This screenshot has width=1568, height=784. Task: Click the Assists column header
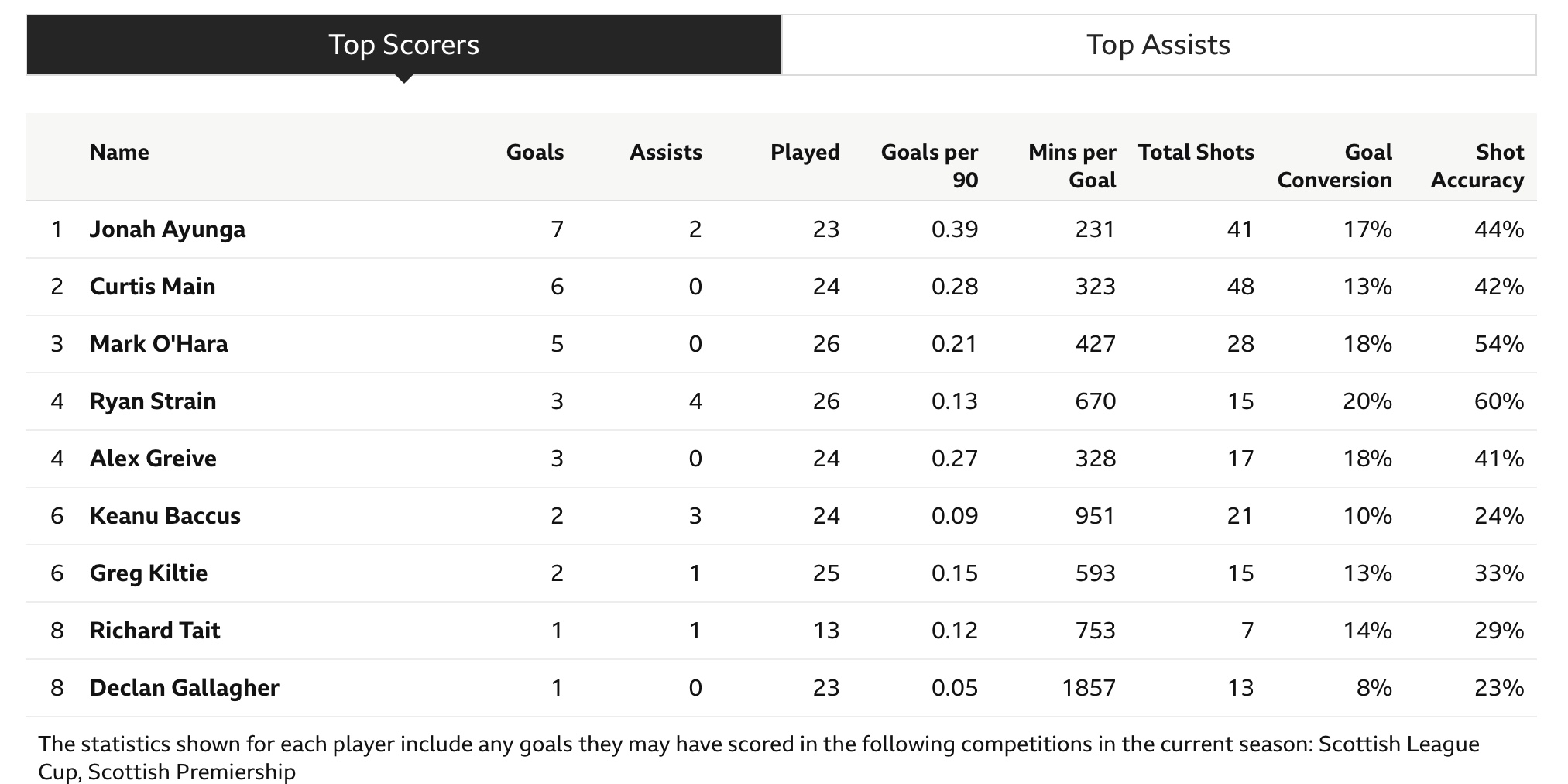[666, 152]
